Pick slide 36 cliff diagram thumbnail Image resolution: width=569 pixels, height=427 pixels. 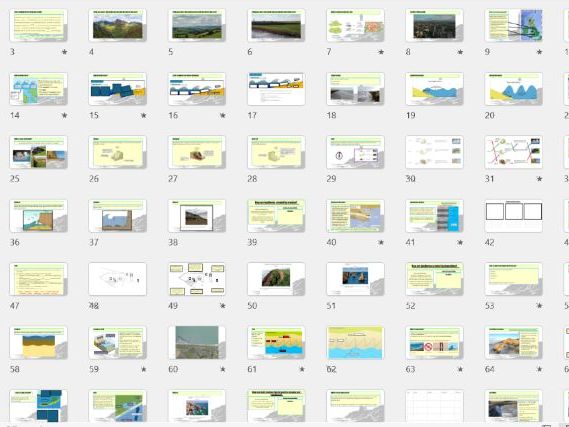[x=38, y=216]
